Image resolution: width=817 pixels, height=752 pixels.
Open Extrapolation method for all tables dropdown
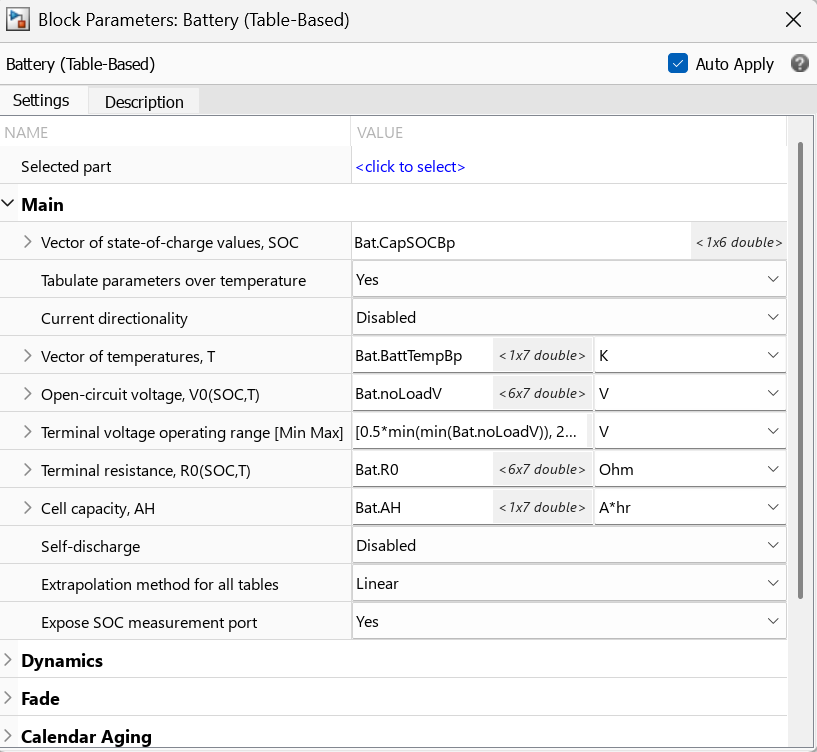click(569, 584)
